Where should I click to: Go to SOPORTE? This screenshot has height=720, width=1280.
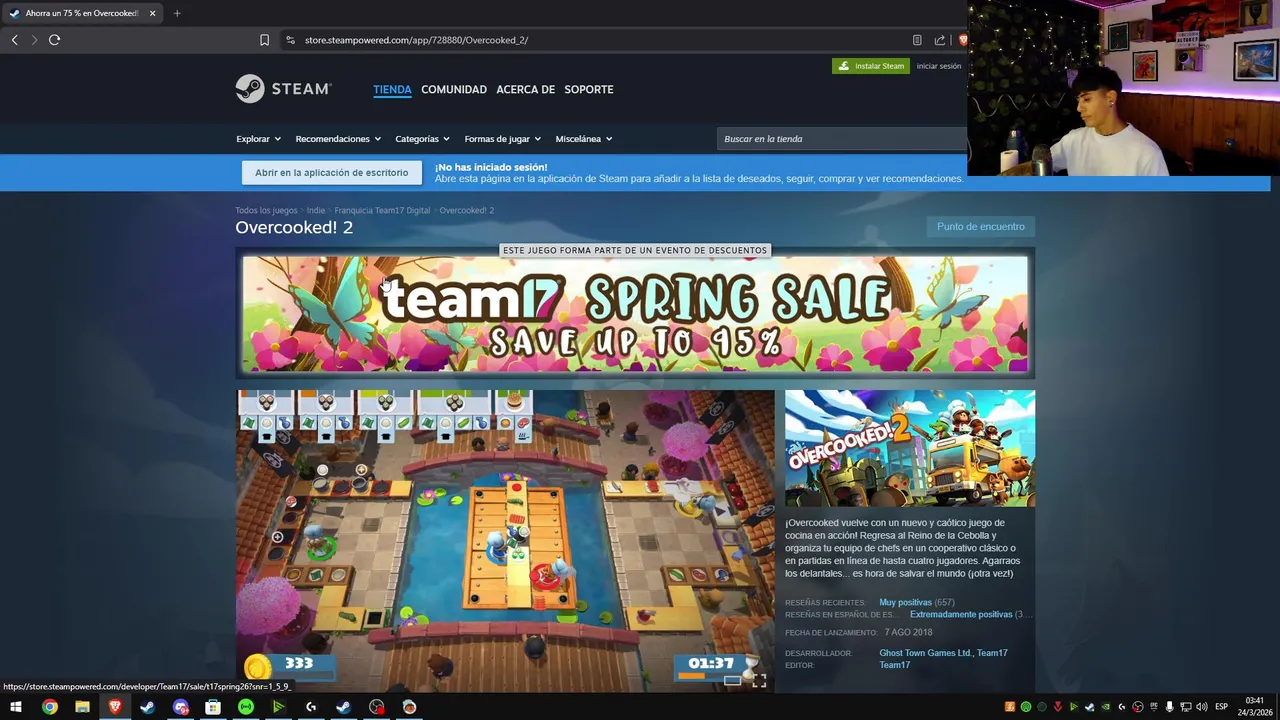589,89
